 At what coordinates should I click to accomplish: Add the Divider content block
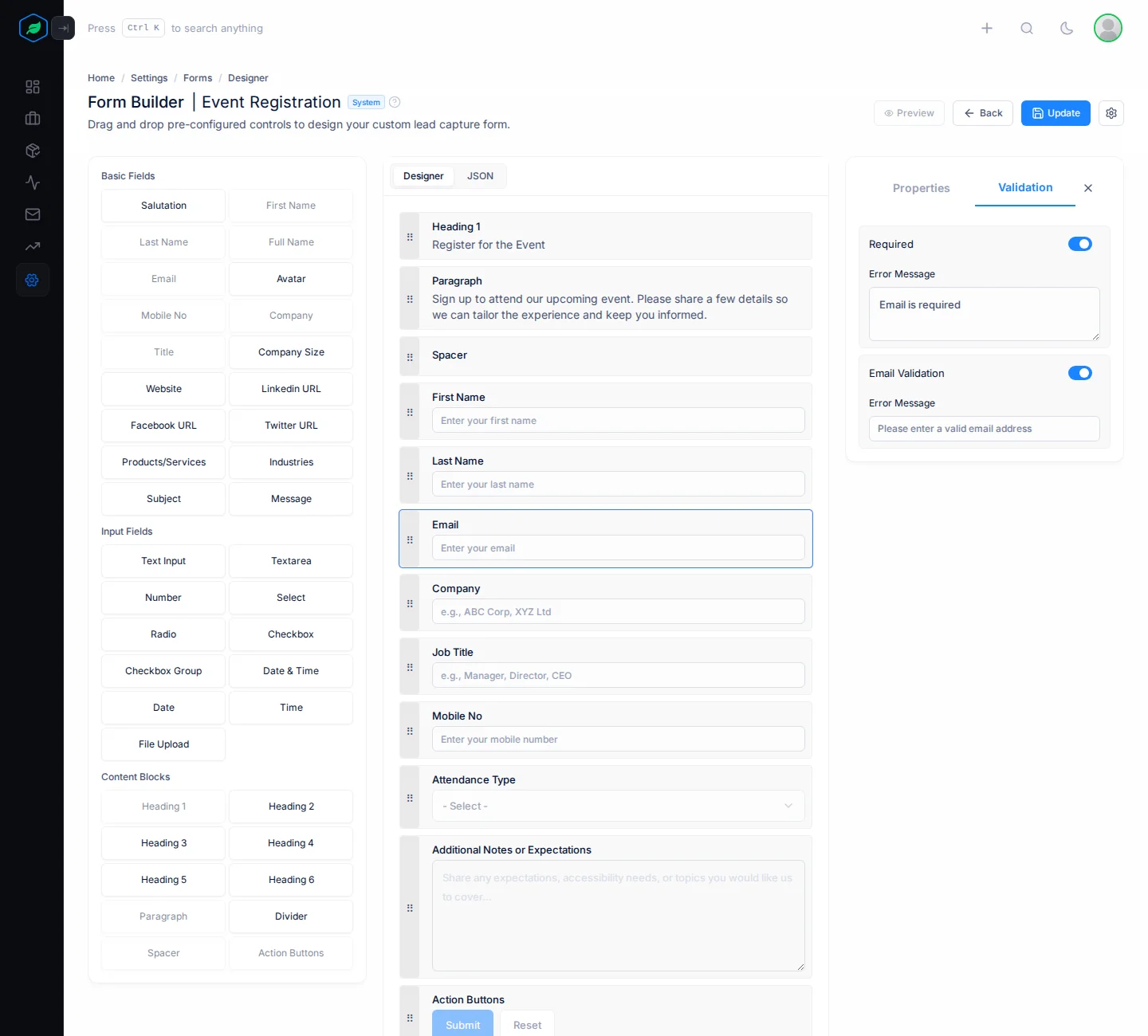pos(291,916)
